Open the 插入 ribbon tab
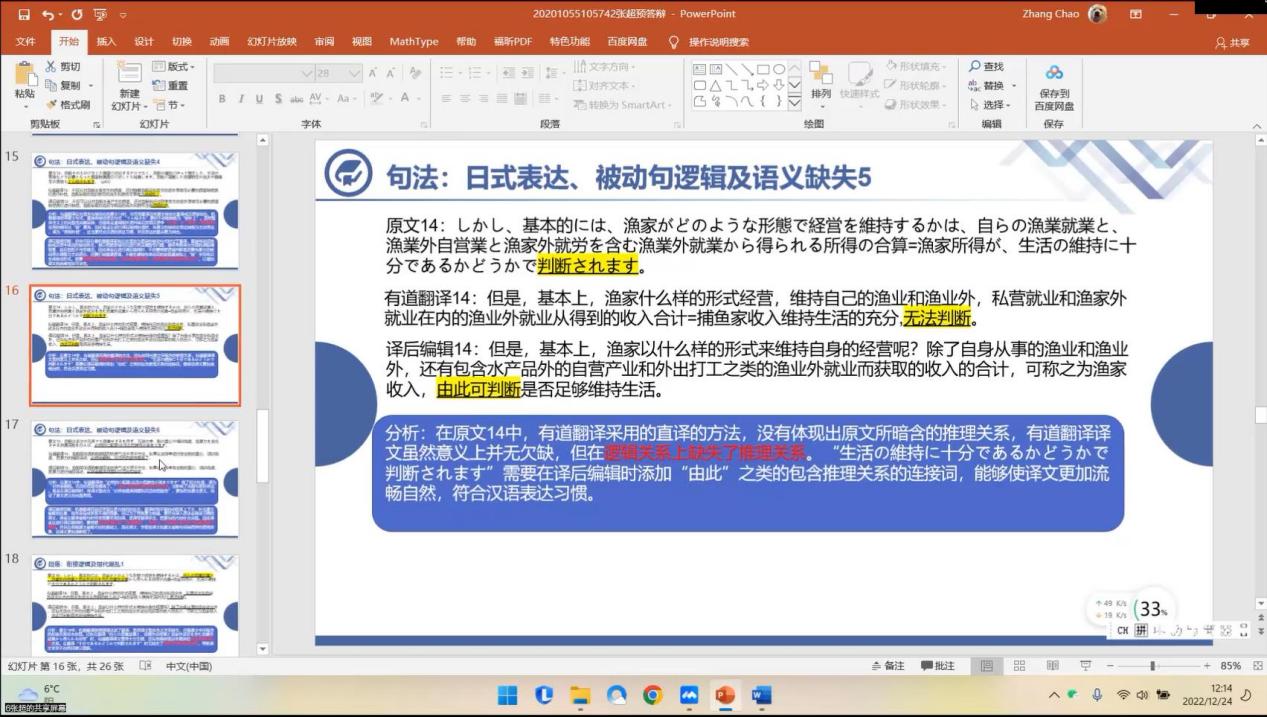Viewport: 1267px width, 717px height. pos(106,42)
